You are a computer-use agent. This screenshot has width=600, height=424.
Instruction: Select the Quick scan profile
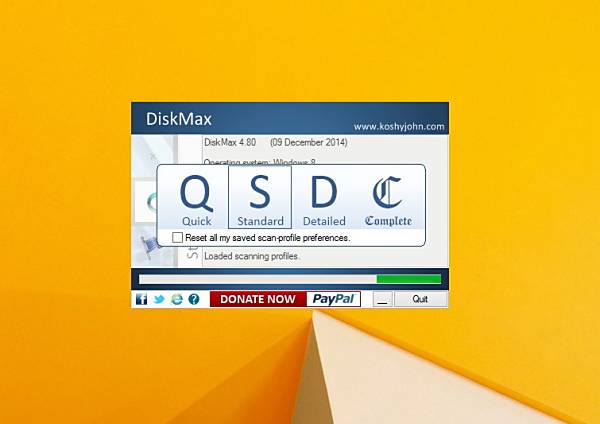point(196,198)
